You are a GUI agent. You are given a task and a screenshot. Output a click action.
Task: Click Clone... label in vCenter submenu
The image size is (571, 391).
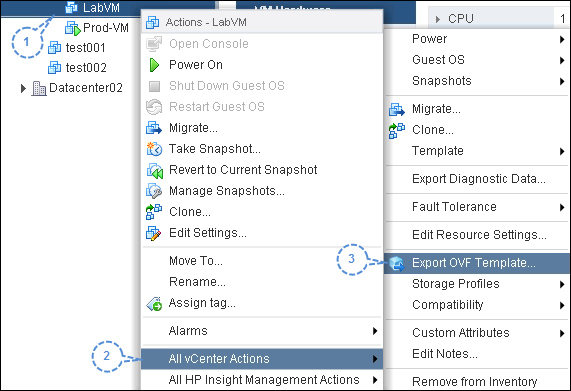(433, 130)
